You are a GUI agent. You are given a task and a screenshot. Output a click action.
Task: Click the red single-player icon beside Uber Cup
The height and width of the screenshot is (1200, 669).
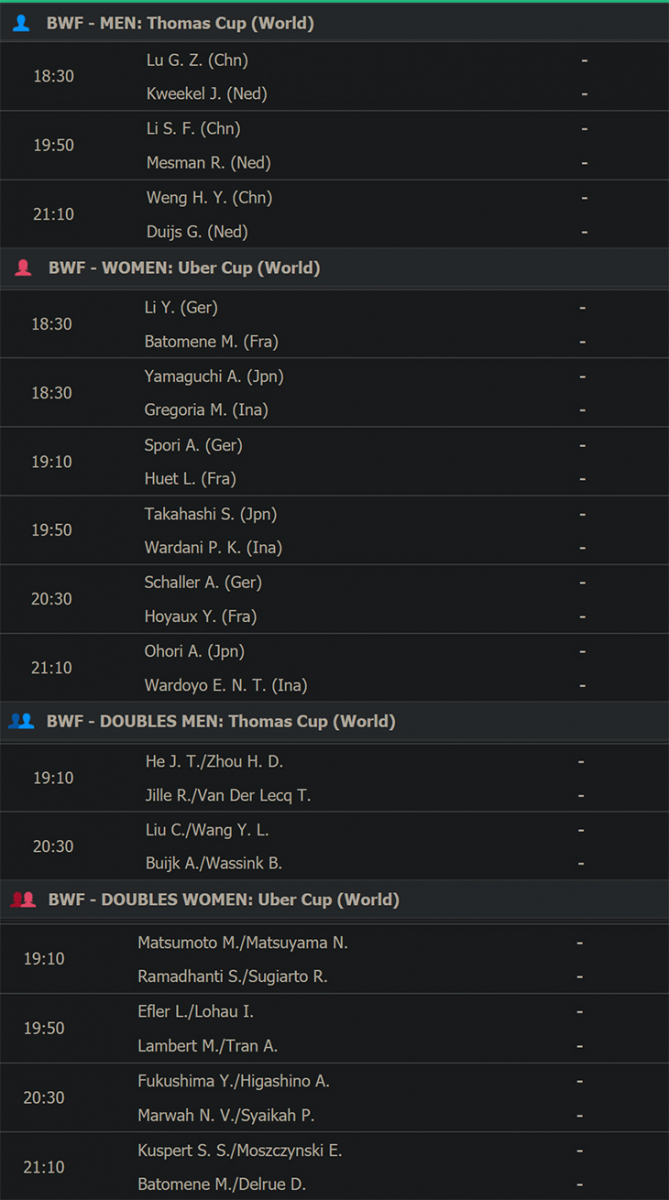[x=23, y=268]
